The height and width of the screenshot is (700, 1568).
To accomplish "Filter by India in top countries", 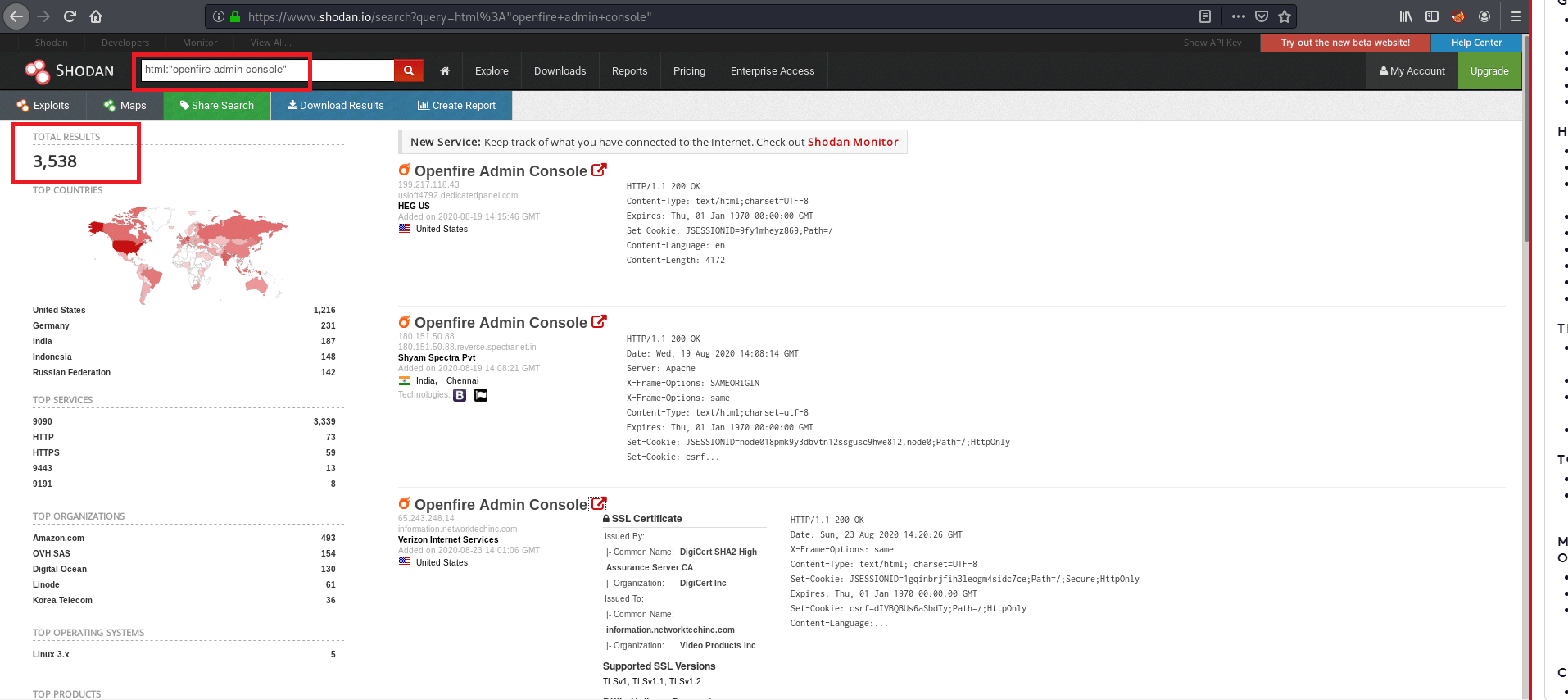I will (x=43, y=341).
